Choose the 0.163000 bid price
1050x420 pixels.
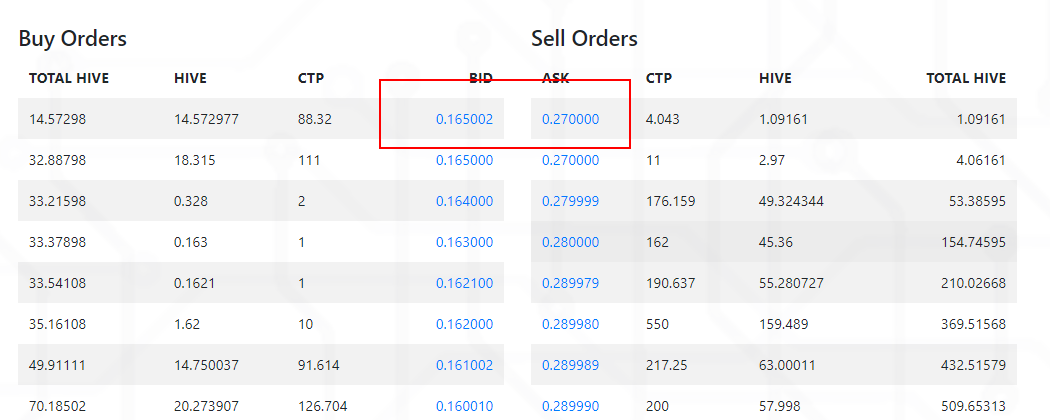coord(464,242)
